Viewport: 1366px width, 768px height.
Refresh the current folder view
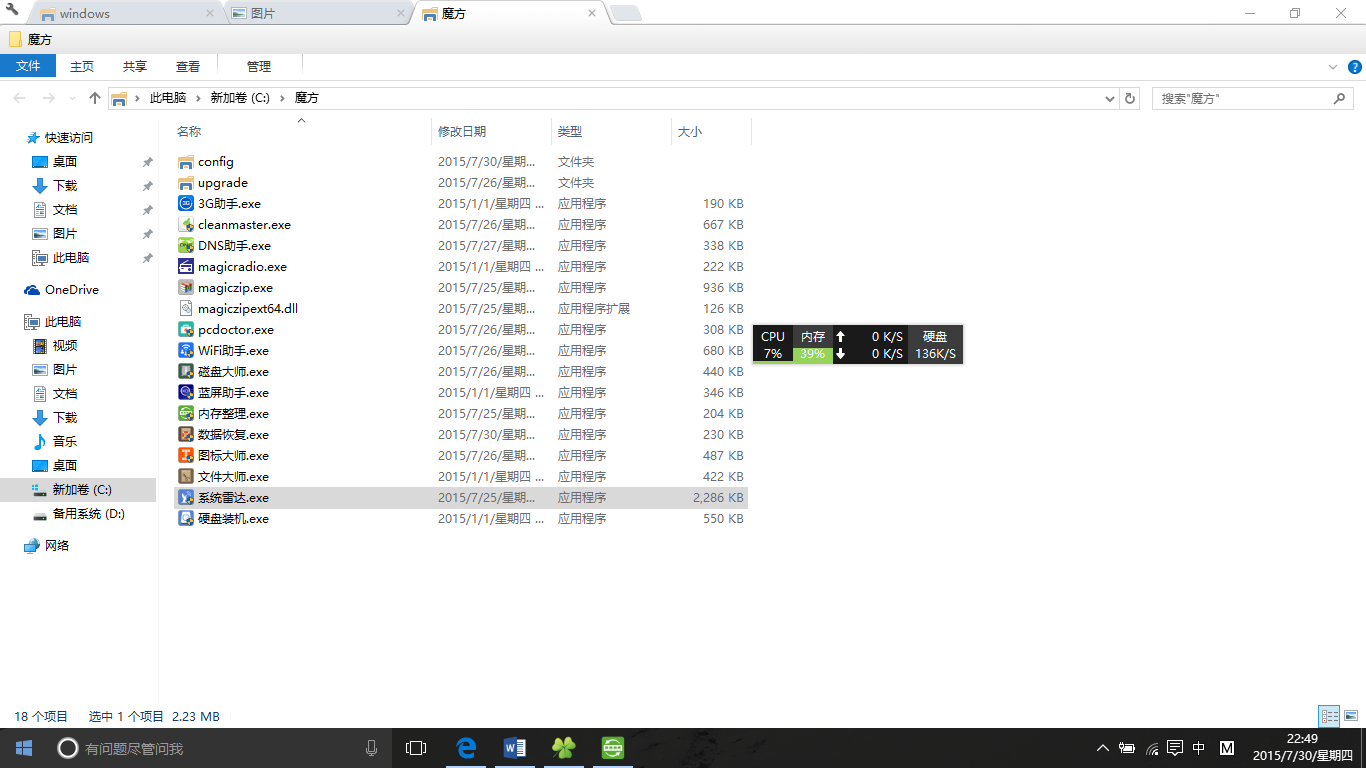pyautogui.click(x=1131, y=99)
